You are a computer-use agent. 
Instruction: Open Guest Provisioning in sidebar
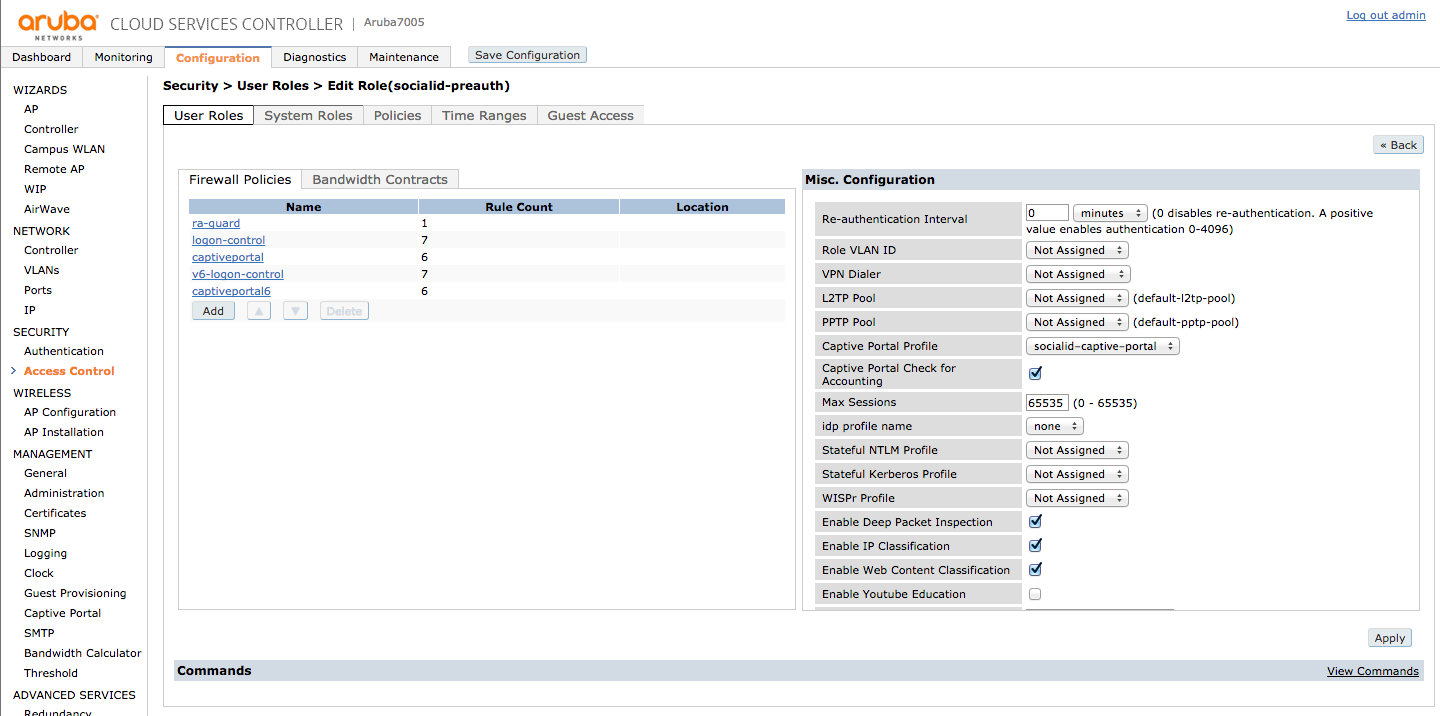[75, 593]
